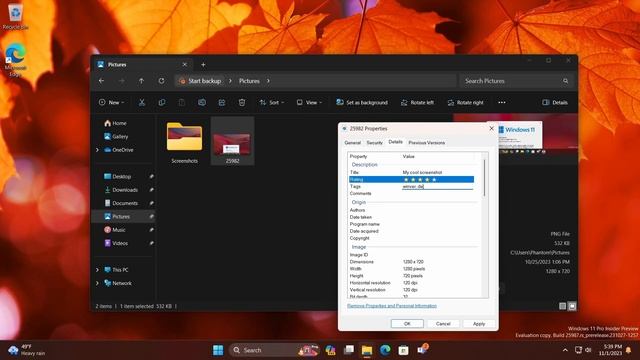Image resolution: width=640 pixels, height=360 pixels.
Task: Open the Recycle Bin desktop icon
Action: click(x=15, y=16)
